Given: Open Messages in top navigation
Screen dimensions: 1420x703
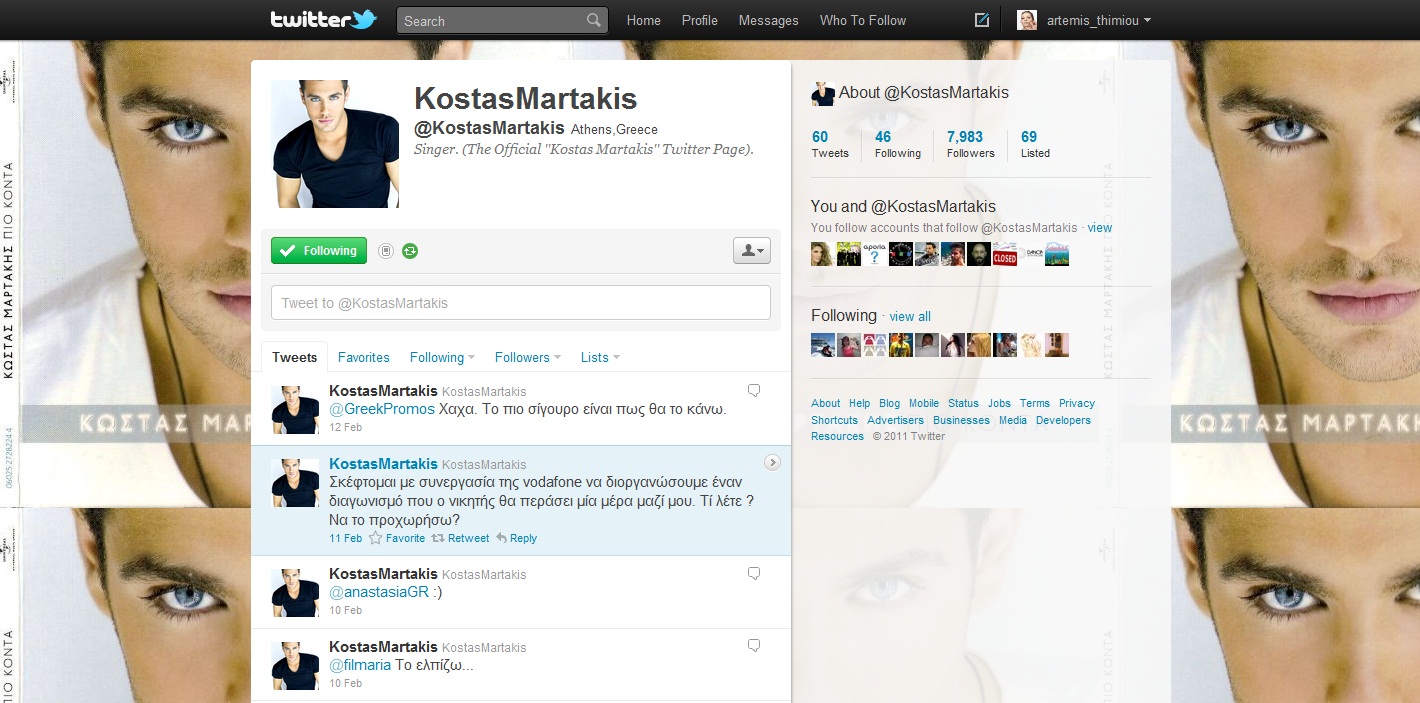Looking at the screenshot, I should click(x=768, y=20).
